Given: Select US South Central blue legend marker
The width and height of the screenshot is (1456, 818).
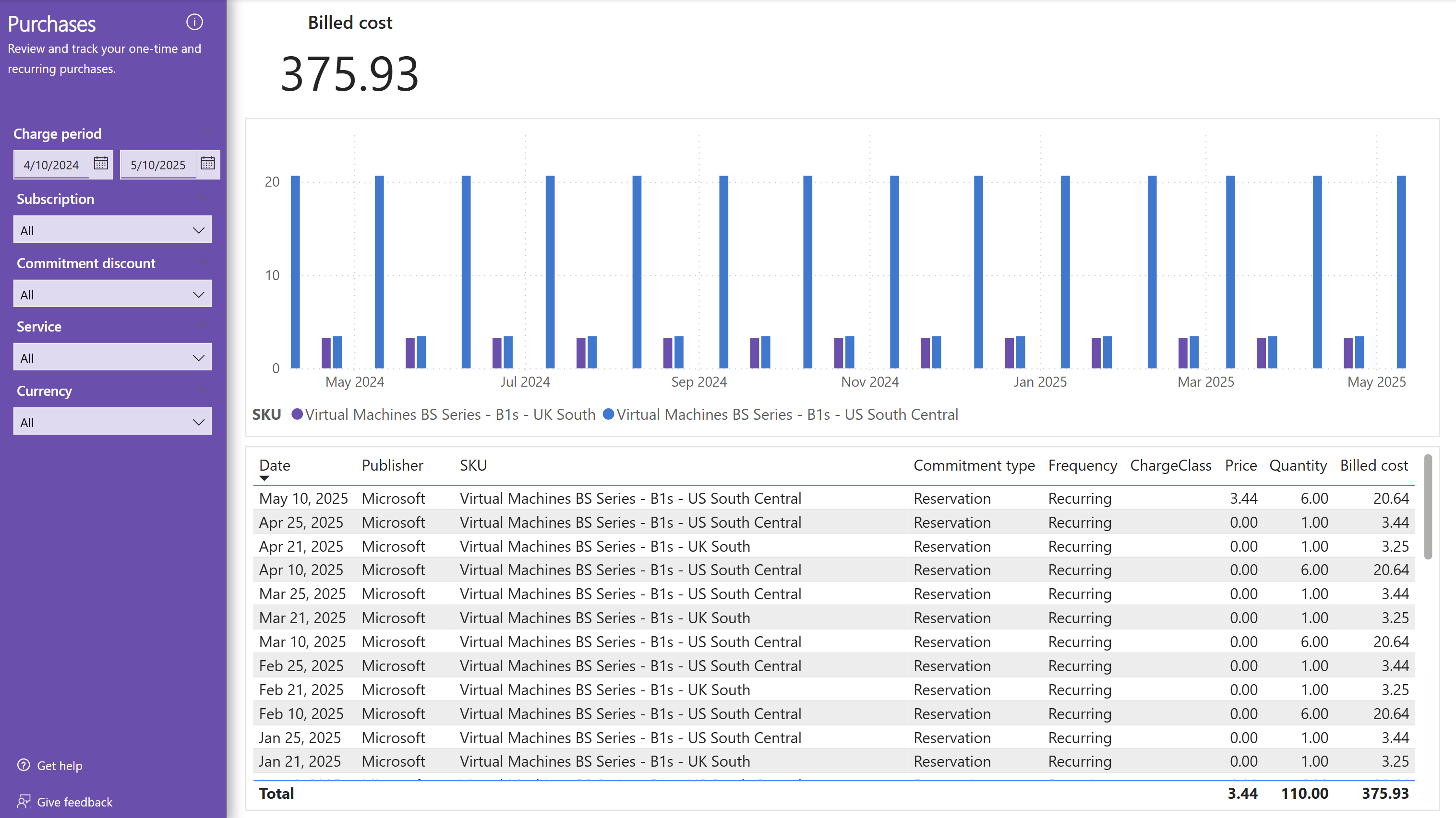Looking at the screenshot, I should tap(608, 414).
